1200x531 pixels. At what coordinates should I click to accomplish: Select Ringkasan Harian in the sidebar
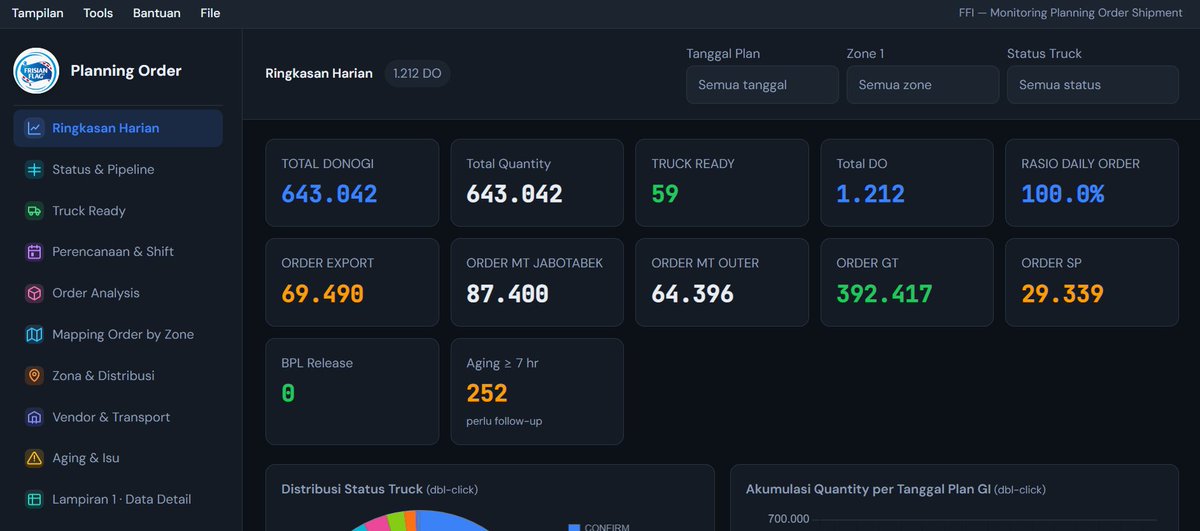(x=118, y=128)
